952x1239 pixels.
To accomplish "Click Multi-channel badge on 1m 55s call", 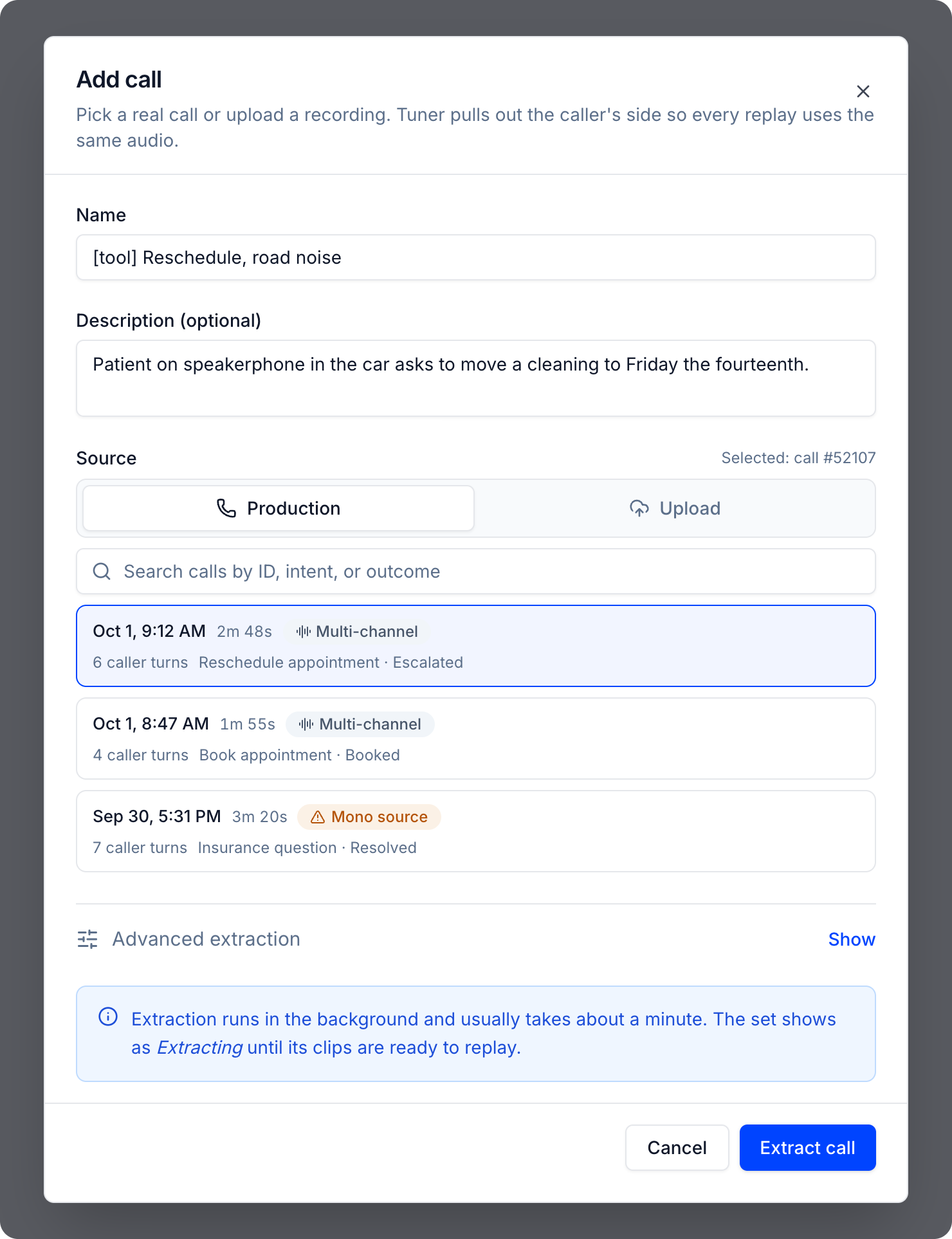I will (x=360, y=724).
